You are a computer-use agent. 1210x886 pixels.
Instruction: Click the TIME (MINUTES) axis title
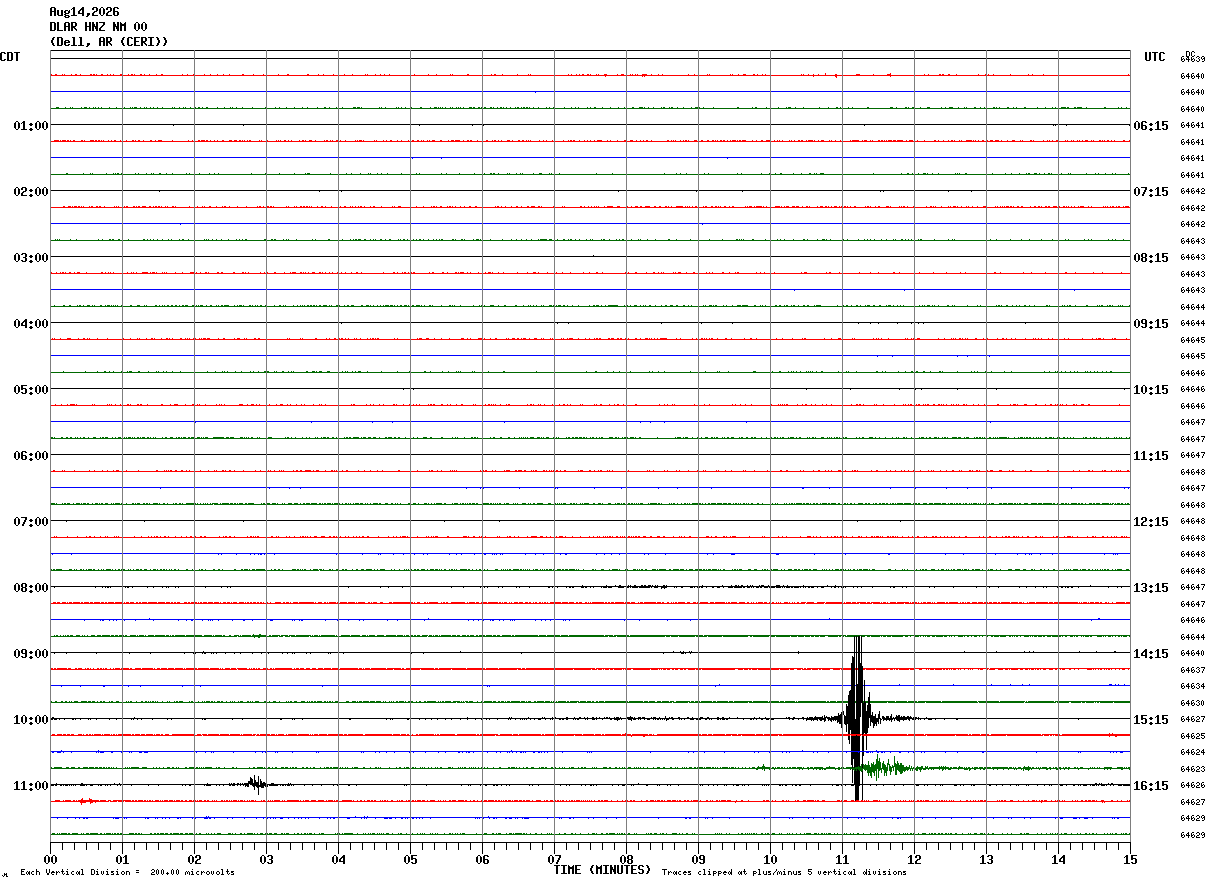pyautogui.click(x=602, y=870)
